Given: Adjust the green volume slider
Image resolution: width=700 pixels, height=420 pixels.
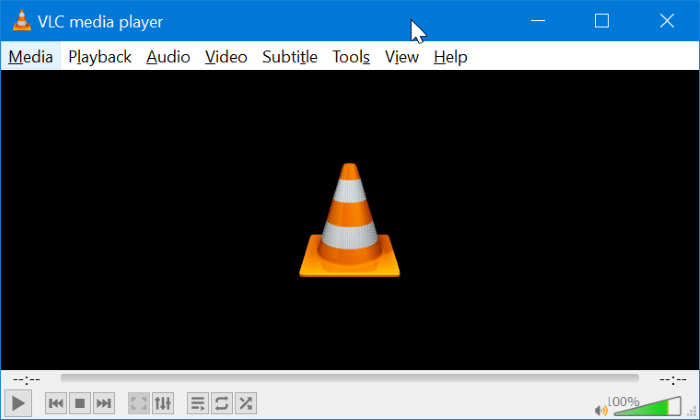Looking at the screenshot, I should pos(647,406).
